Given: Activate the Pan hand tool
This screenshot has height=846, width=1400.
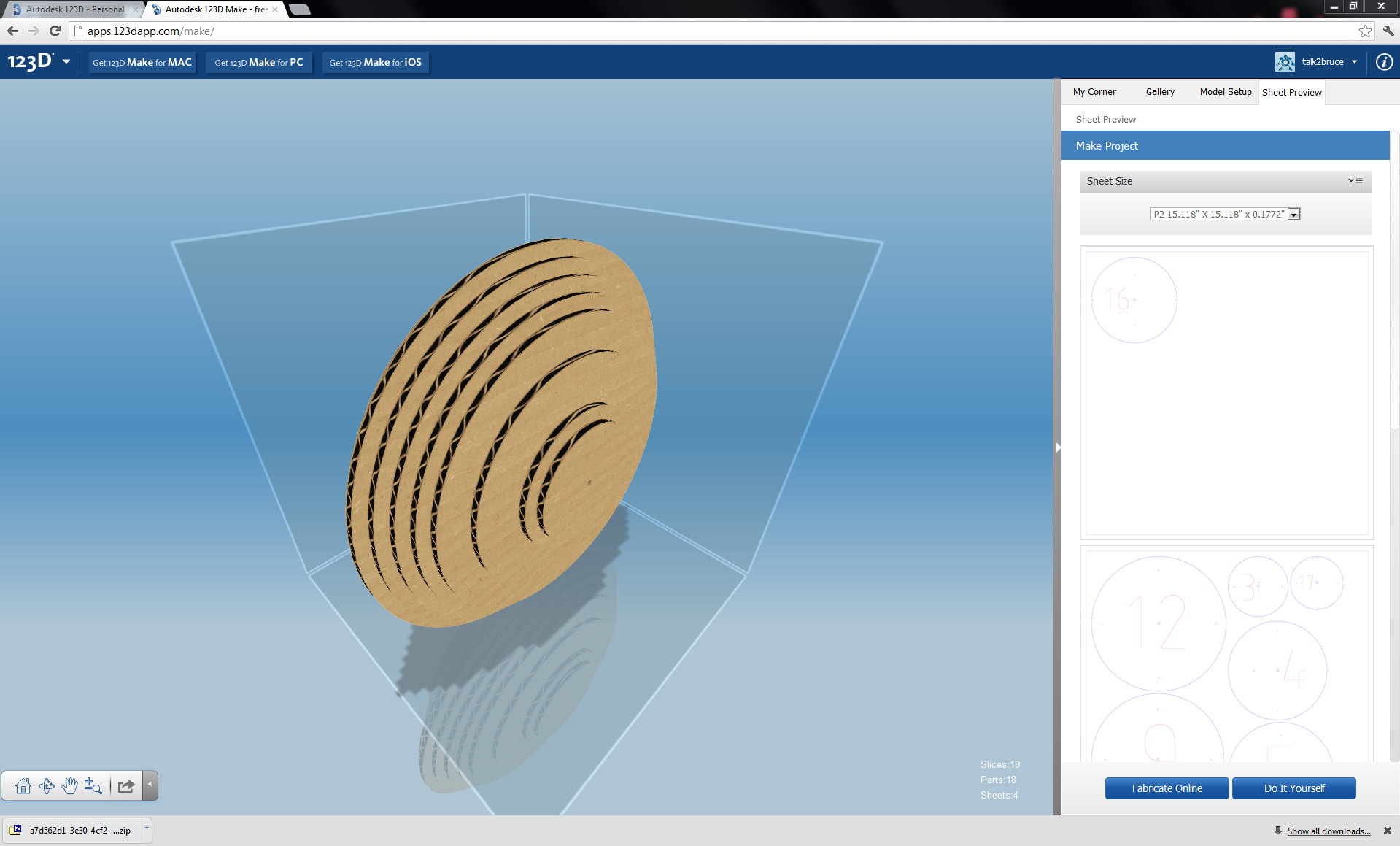Looking at the screenshot, I should (x=70, y=786).
